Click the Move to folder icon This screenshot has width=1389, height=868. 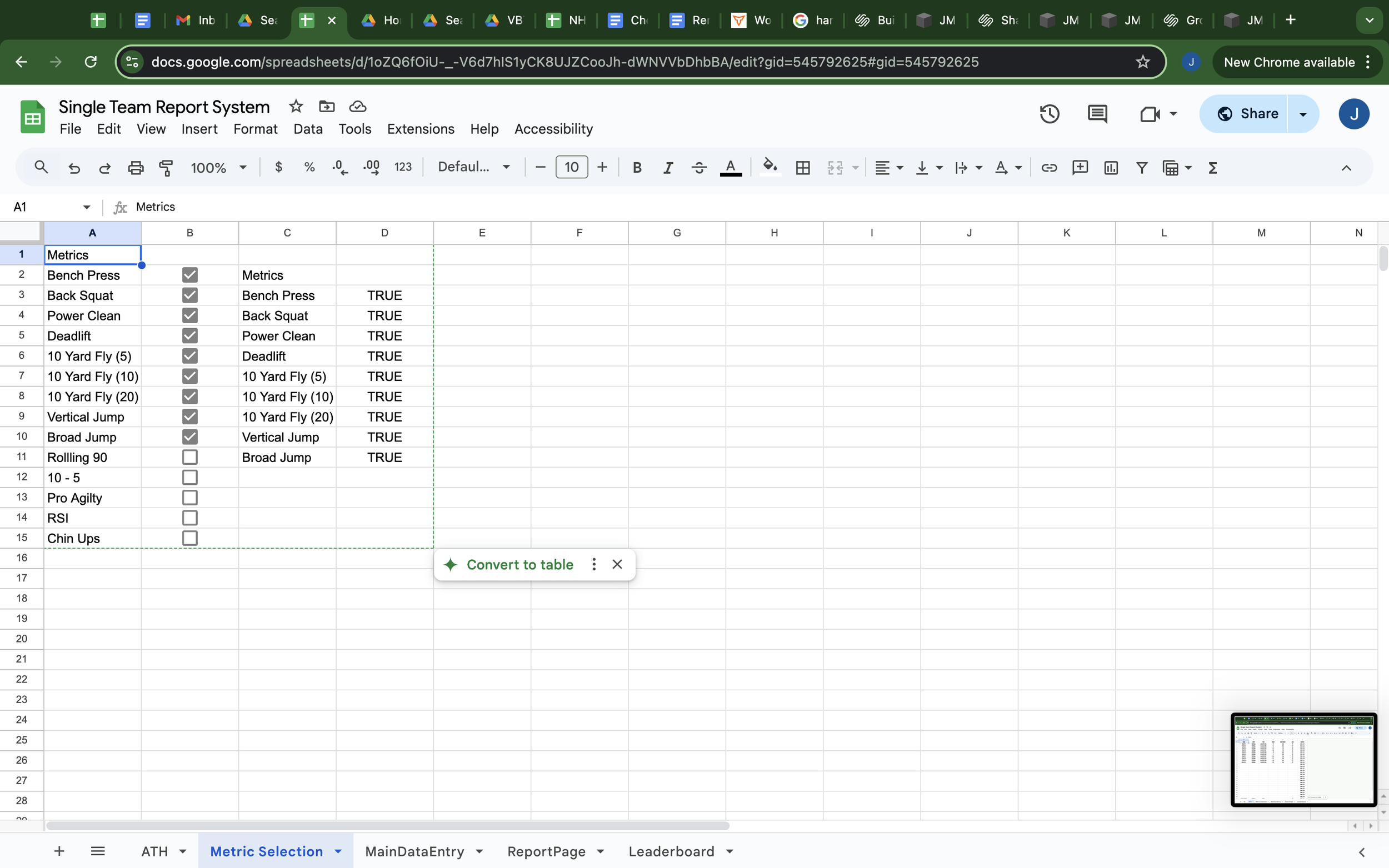[x=327, y=106]
